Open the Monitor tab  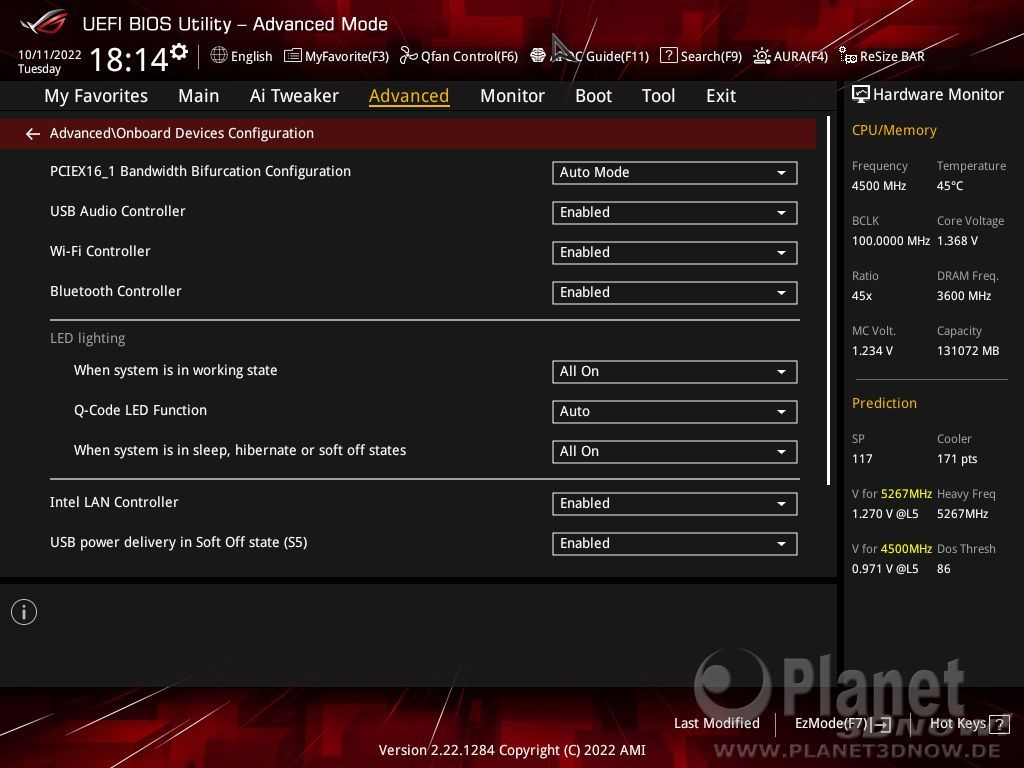point(512,96)
